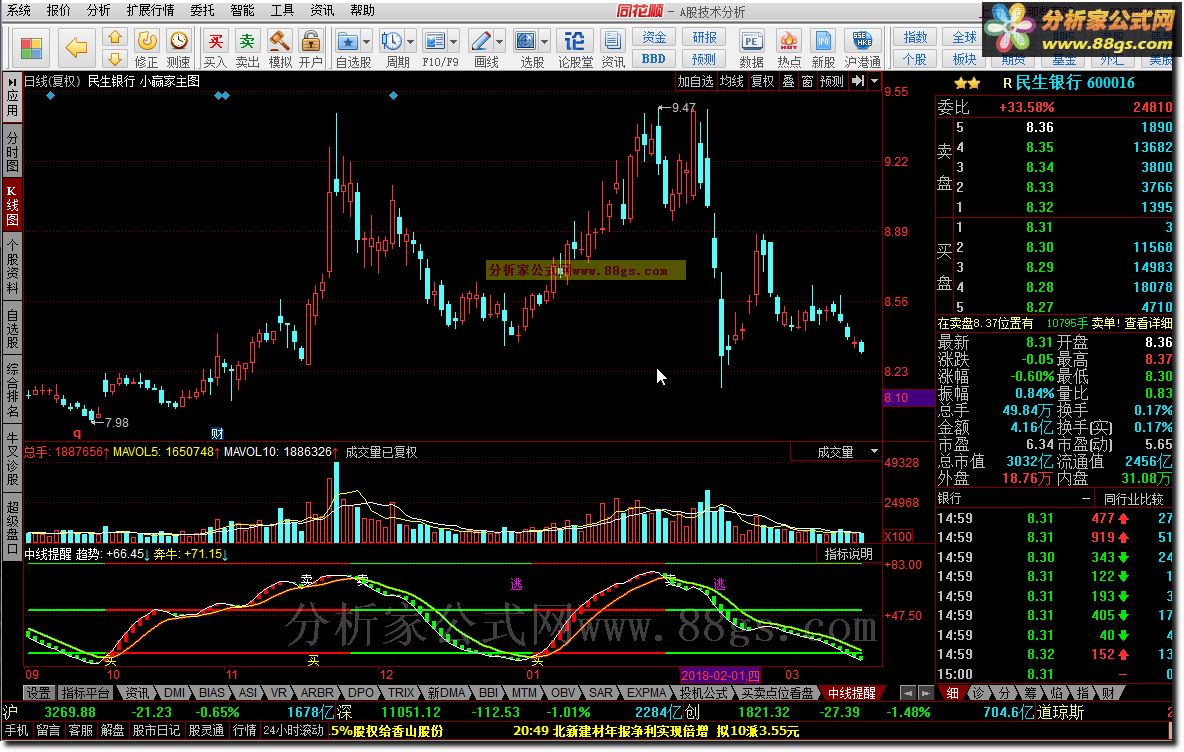Click the 查看详细 link
This screenshot has height=752, width=1184.
point(1148,323)
